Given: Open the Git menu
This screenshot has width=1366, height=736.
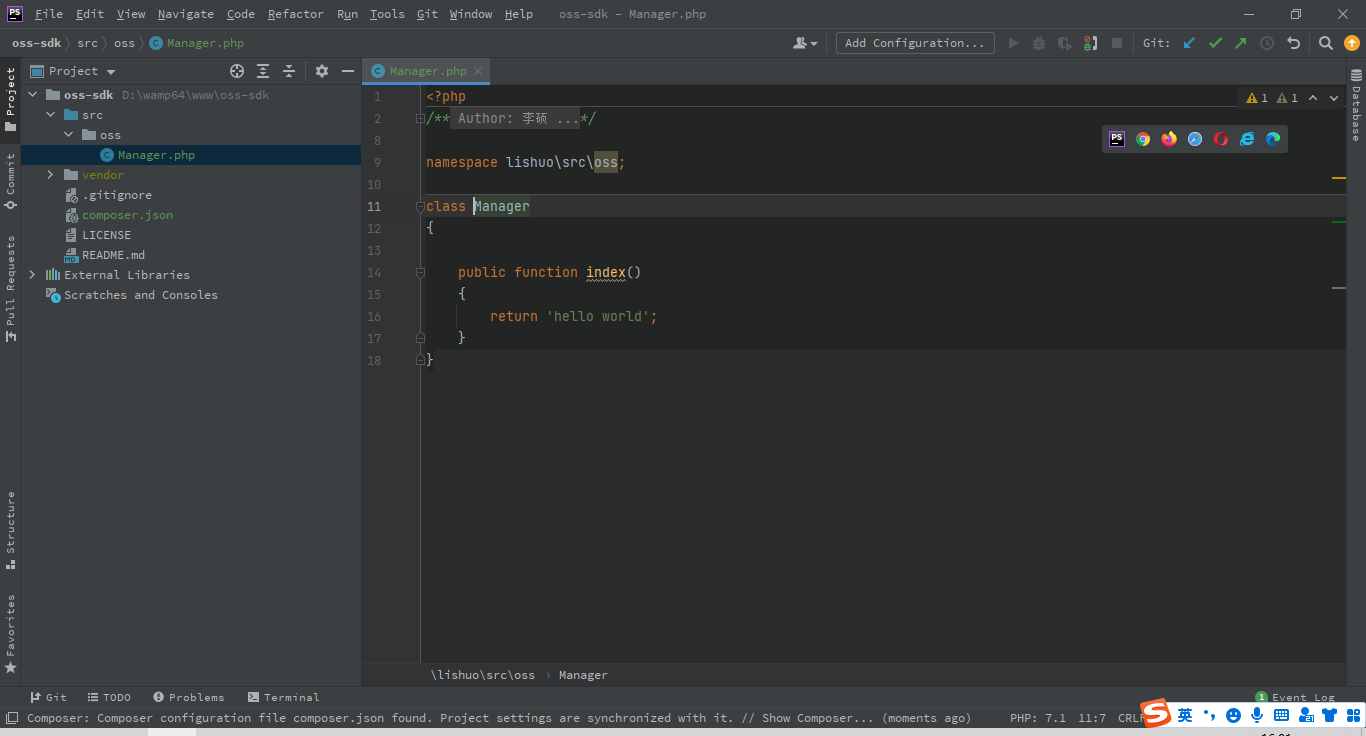Looking at the screenshot, I should point(427,14).
